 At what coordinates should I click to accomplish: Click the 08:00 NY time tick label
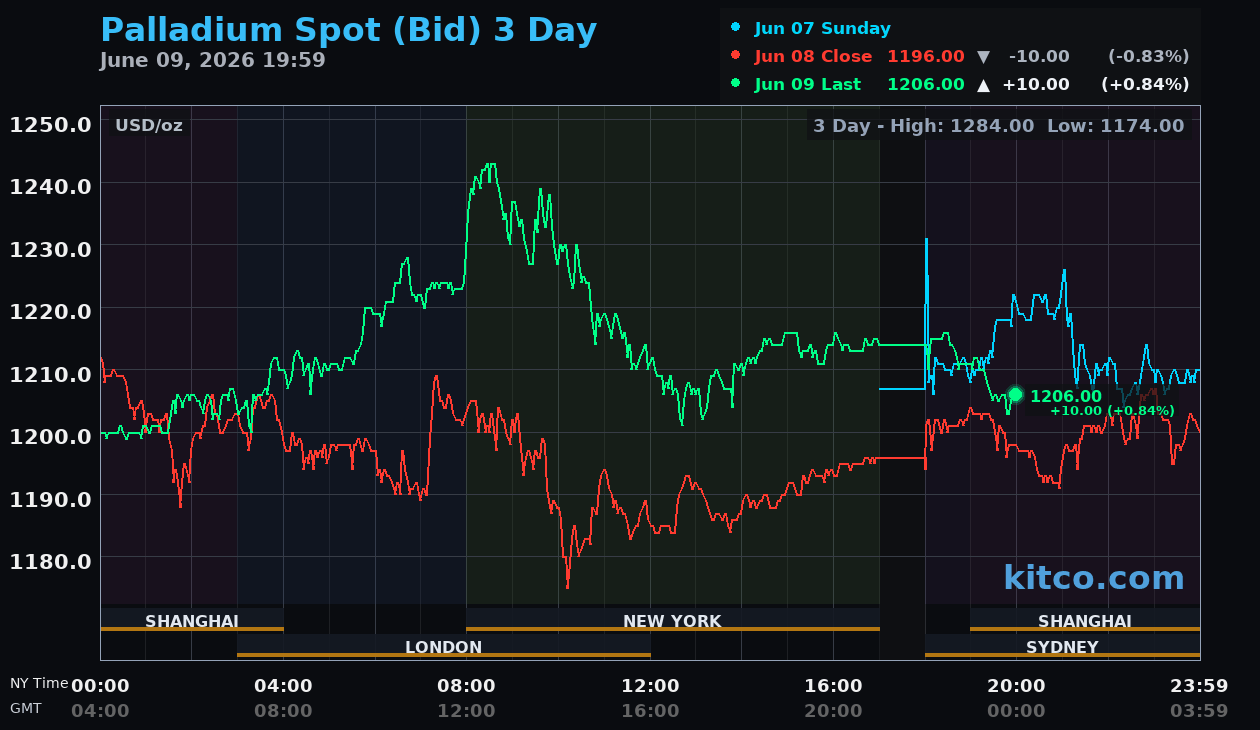[467, 686]
